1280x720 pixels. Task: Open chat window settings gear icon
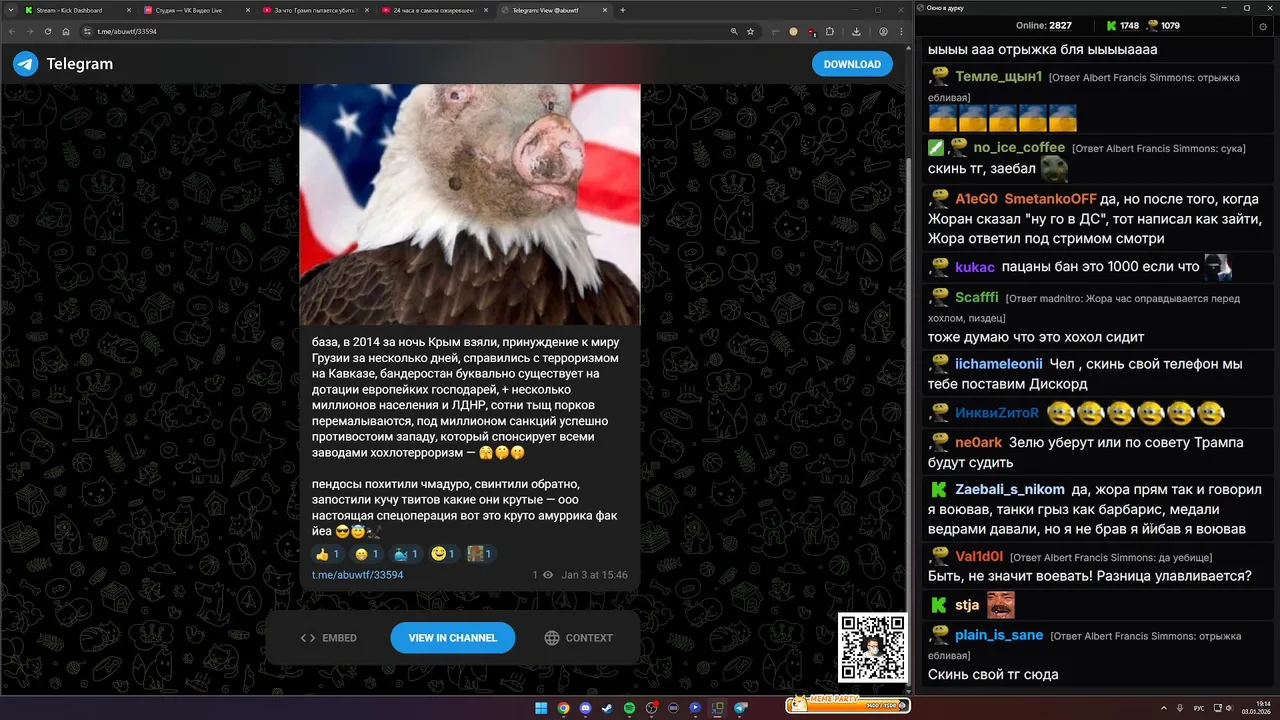tap(1263, 27)
